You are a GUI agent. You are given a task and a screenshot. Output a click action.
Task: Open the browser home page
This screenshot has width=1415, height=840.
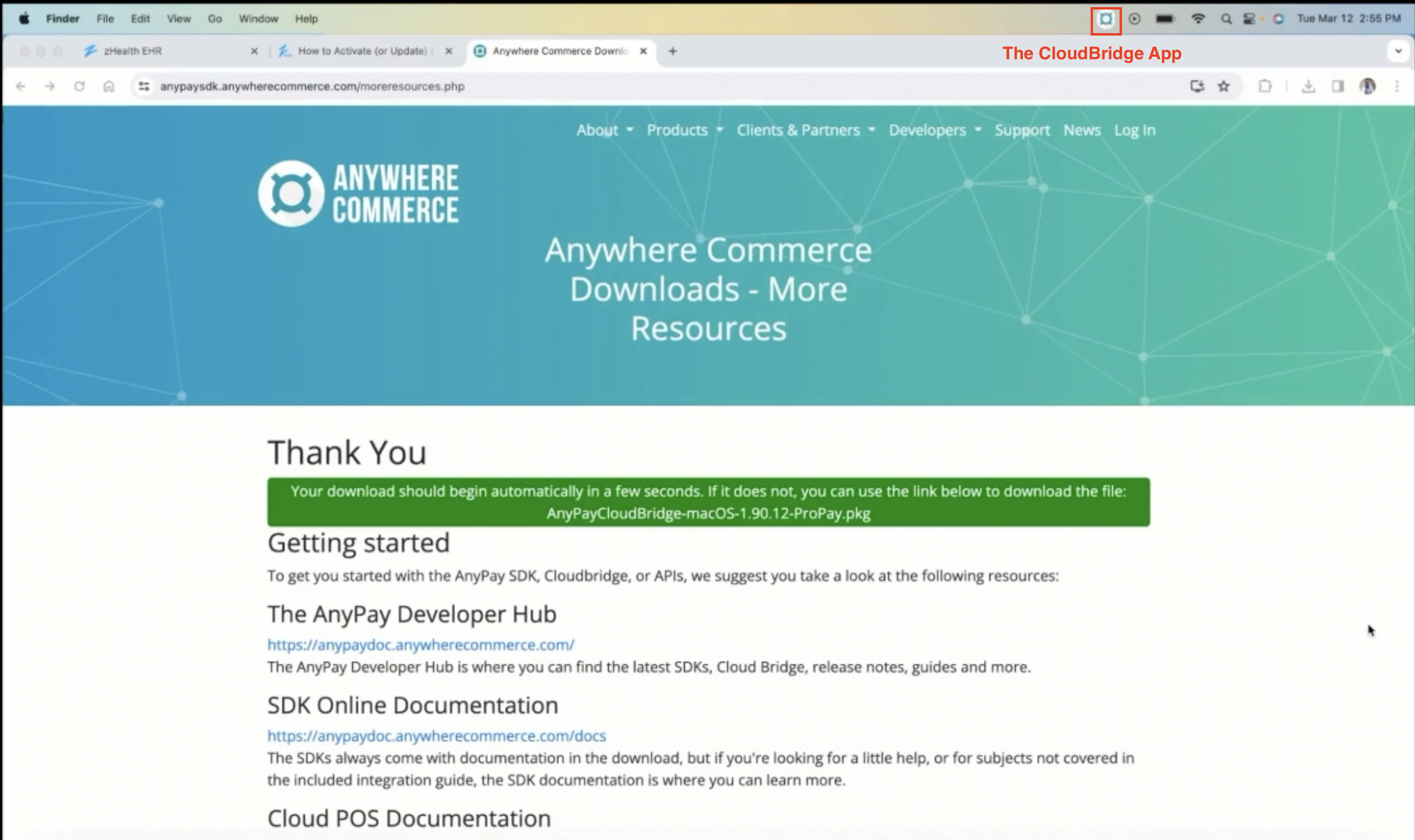(x=109, y=86)
